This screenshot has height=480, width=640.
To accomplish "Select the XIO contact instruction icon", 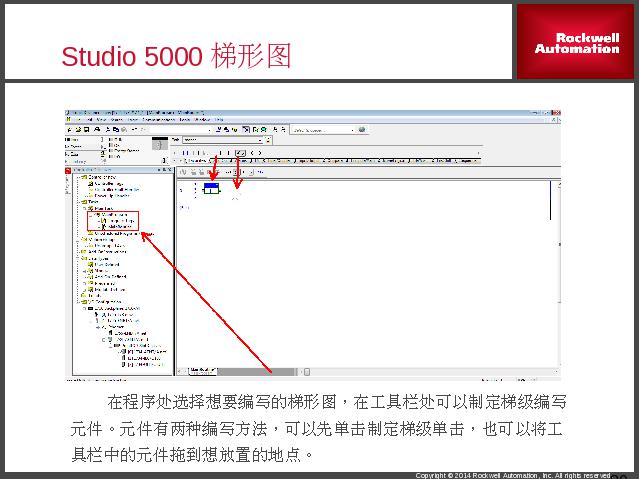I will point(230,153).
